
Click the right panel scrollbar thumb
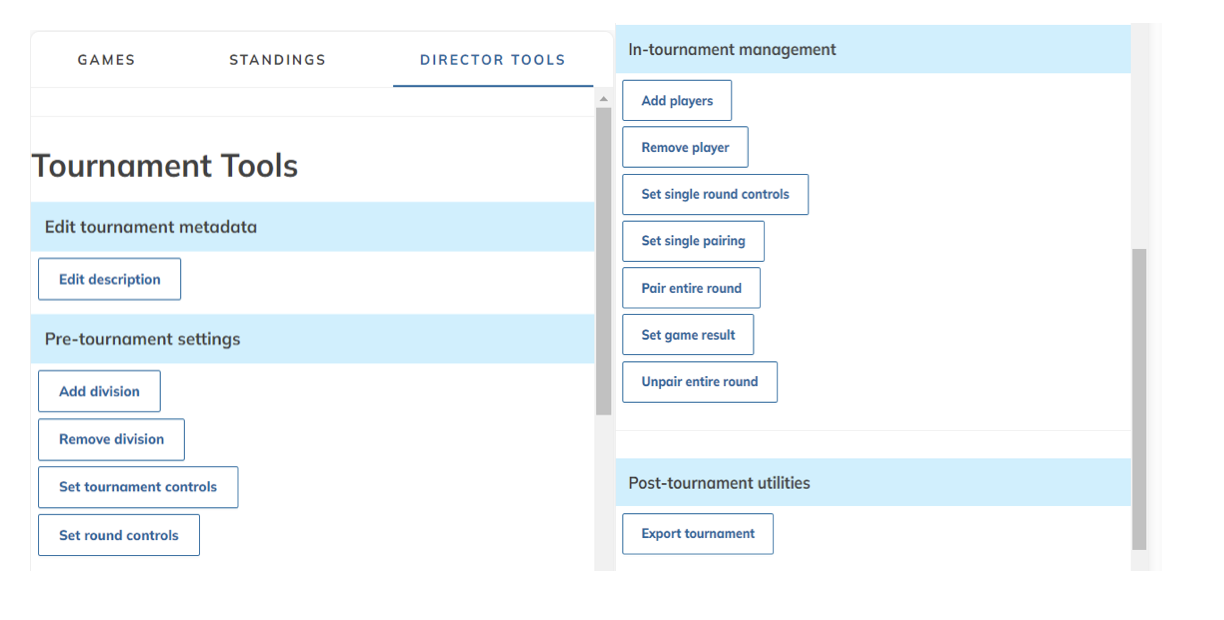click(1139, 398)
